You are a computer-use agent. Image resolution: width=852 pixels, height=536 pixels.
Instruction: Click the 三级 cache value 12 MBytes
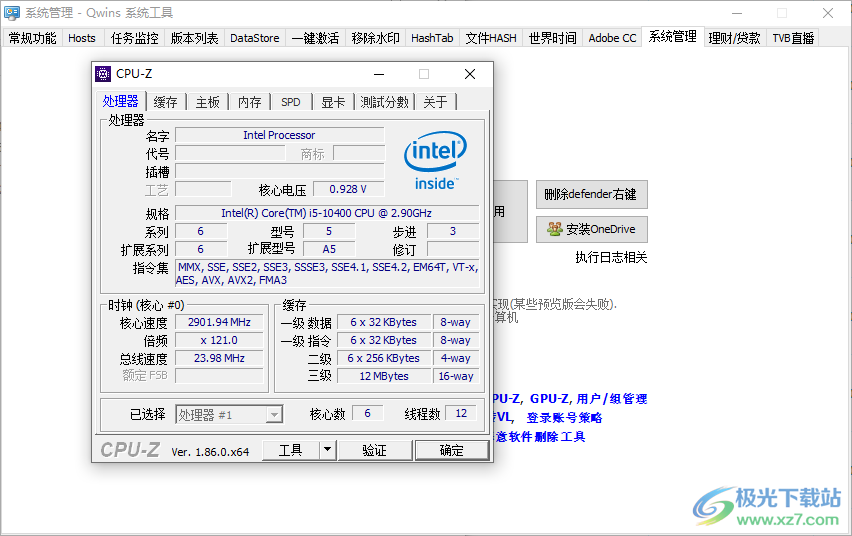(384, 376)
